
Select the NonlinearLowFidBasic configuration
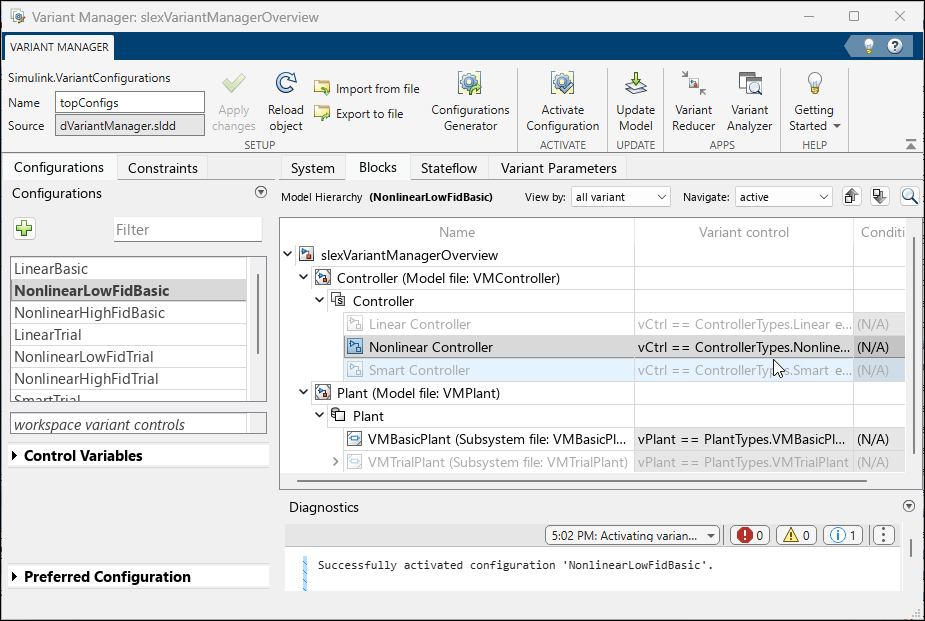pyautogui.click(x=129, y=291)
